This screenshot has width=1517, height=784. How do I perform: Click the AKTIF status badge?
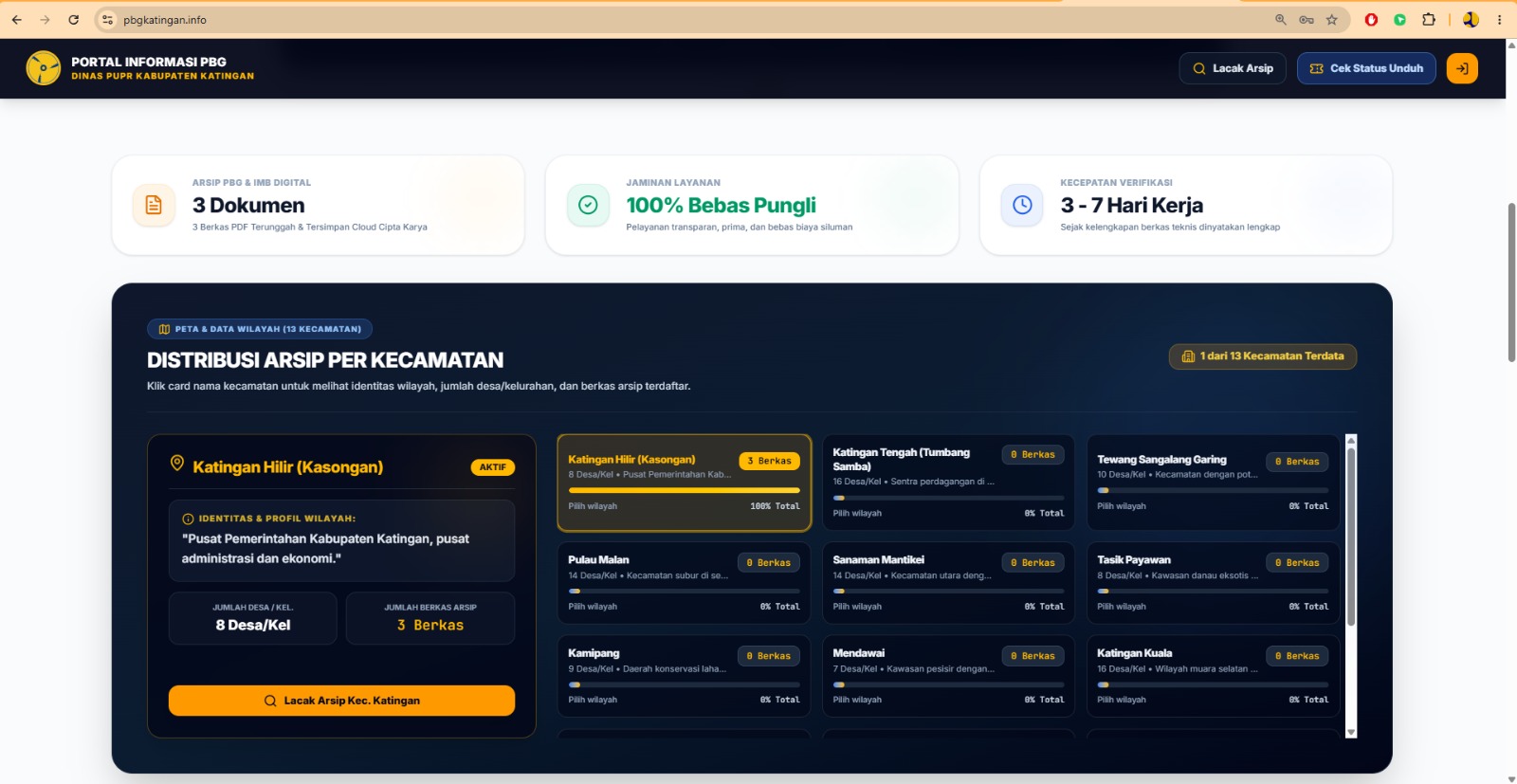click(493, 467)
